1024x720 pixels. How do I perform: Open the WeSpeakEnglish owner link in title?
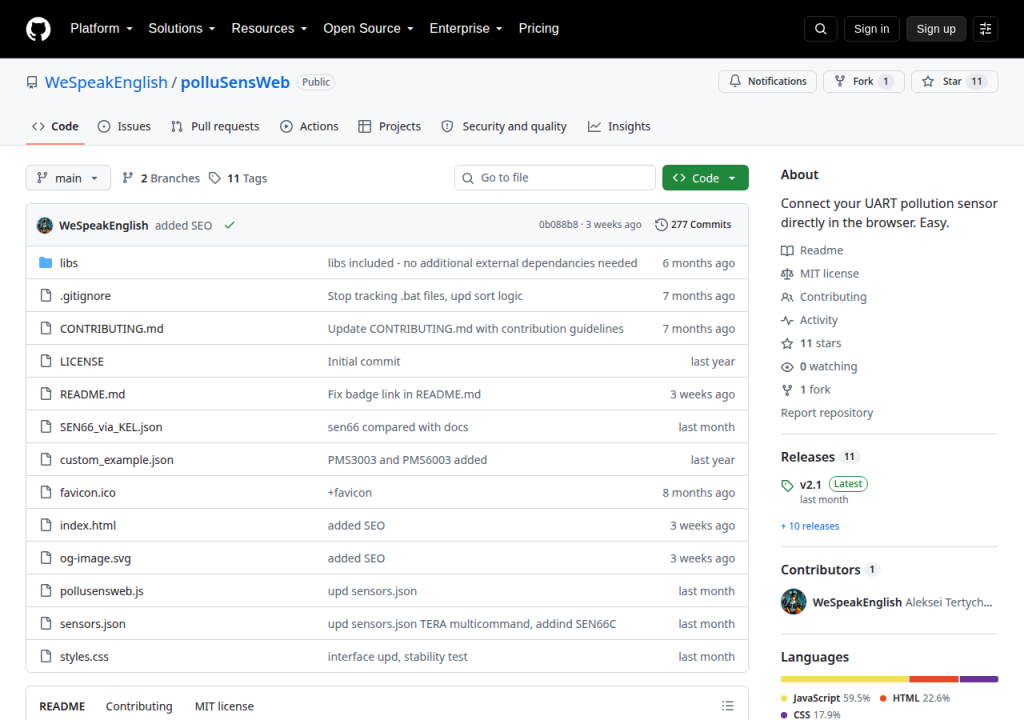[106, 82]
